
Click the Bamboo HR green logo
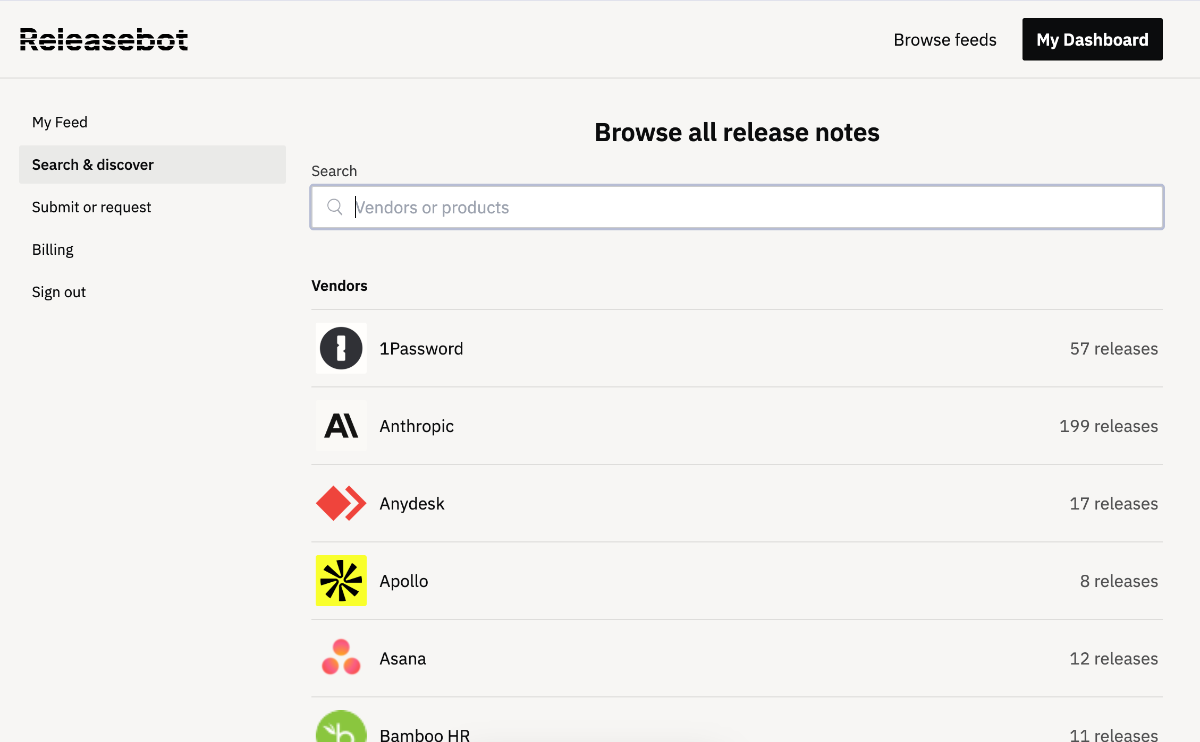(x=341, y=728)
